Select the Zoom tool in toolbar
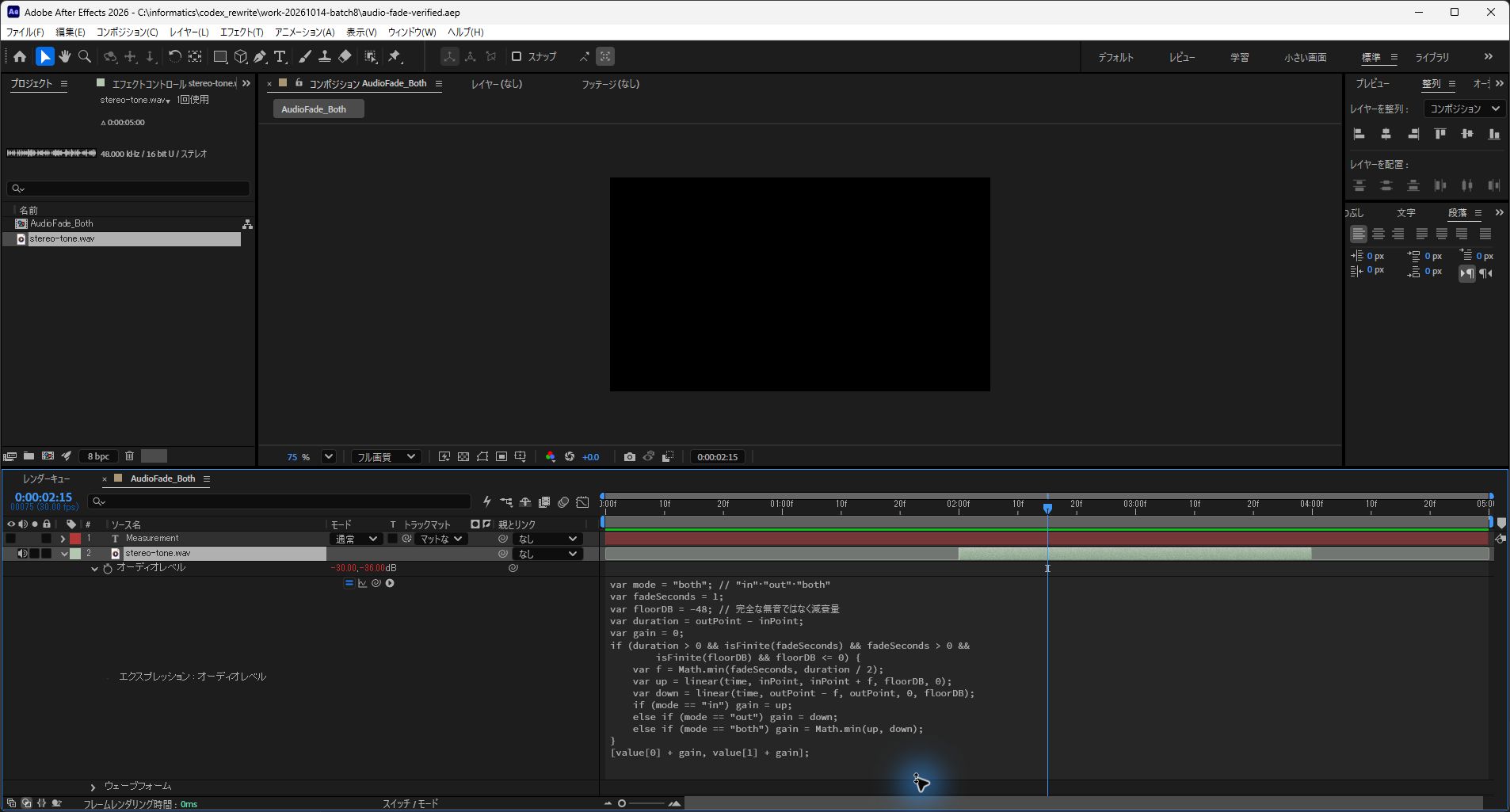Screen dimensions: 1510x812 coord(85,56)
